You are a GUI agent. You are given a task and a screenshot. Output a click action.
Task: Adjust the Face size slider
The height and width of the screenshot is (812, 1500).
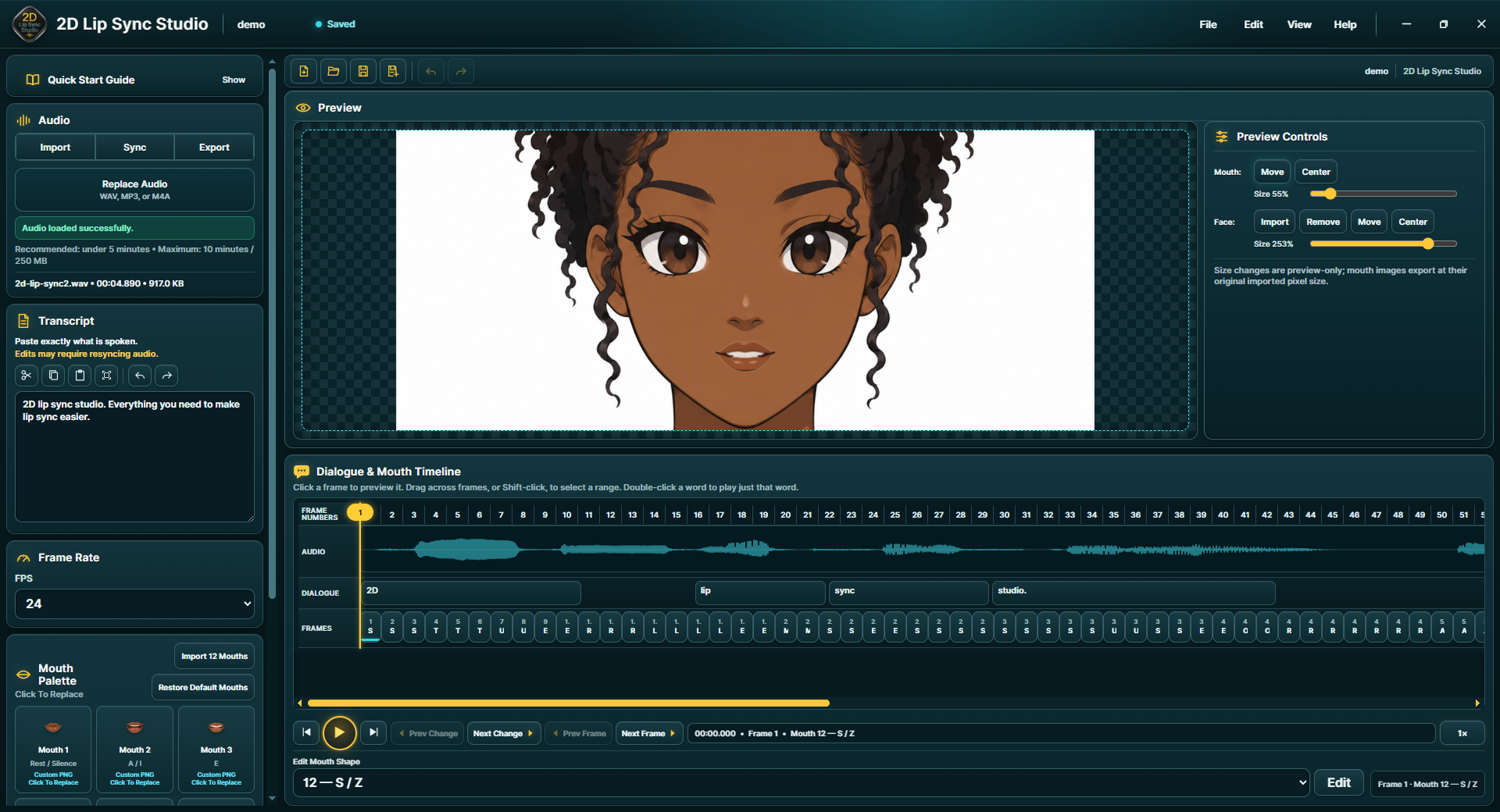(1383, 244)
